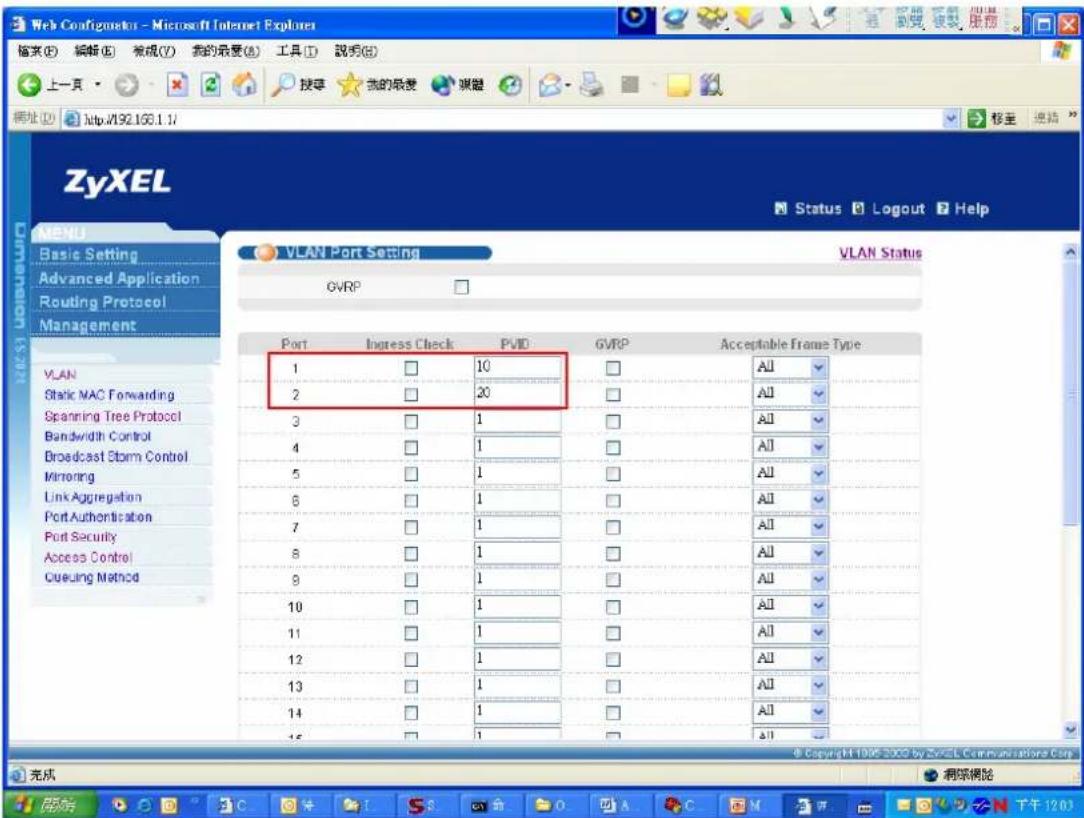
Task: Open Search with the magnifier icon
Action: coord(283,85)
